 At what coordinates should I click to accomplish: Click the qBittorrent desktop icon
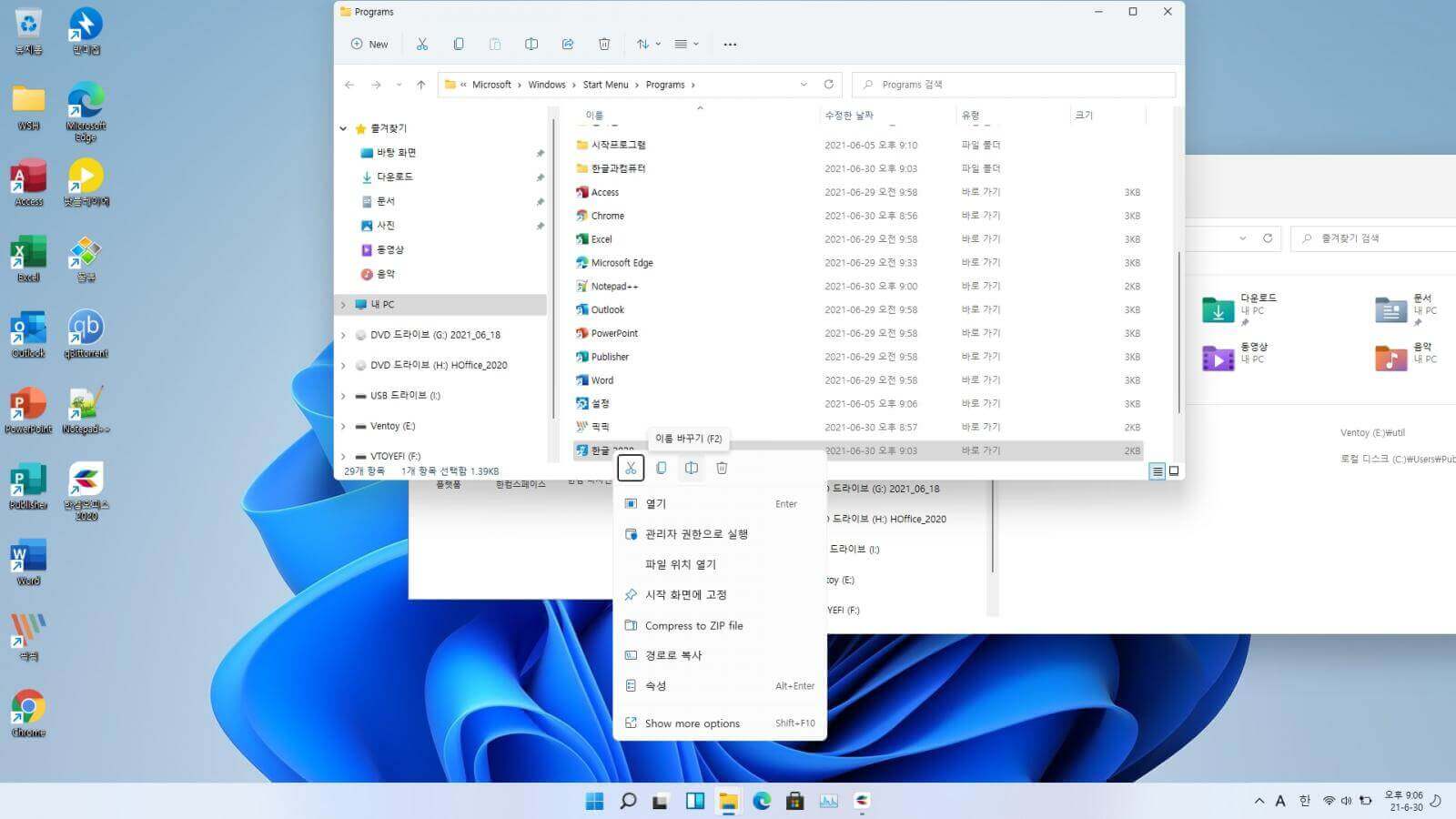pyautogui.click(x=86, y=334)
